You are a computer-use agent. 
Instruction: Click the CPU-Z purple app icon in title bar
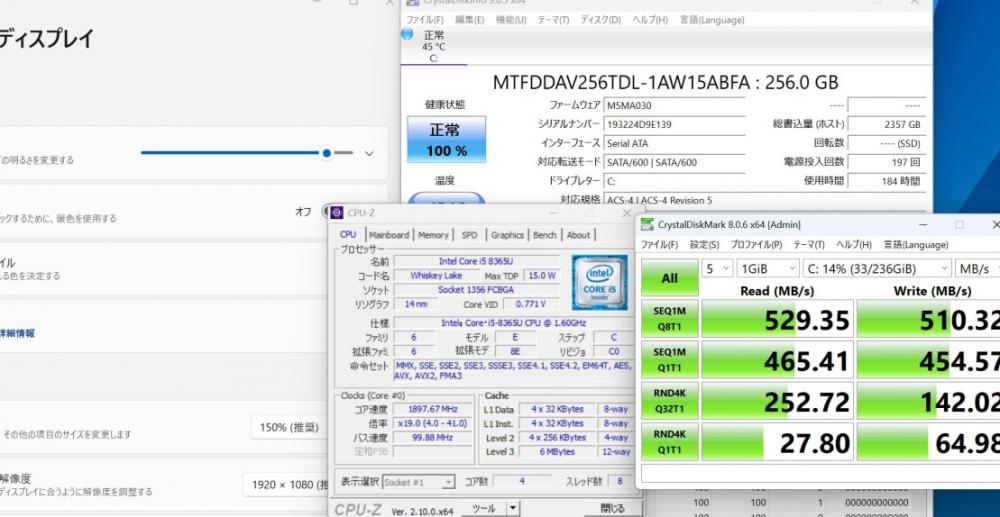click(x=337, y=213)
